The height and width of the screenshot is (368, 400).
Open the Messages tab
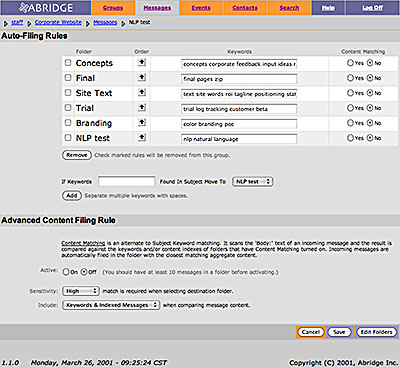(157, 8)
